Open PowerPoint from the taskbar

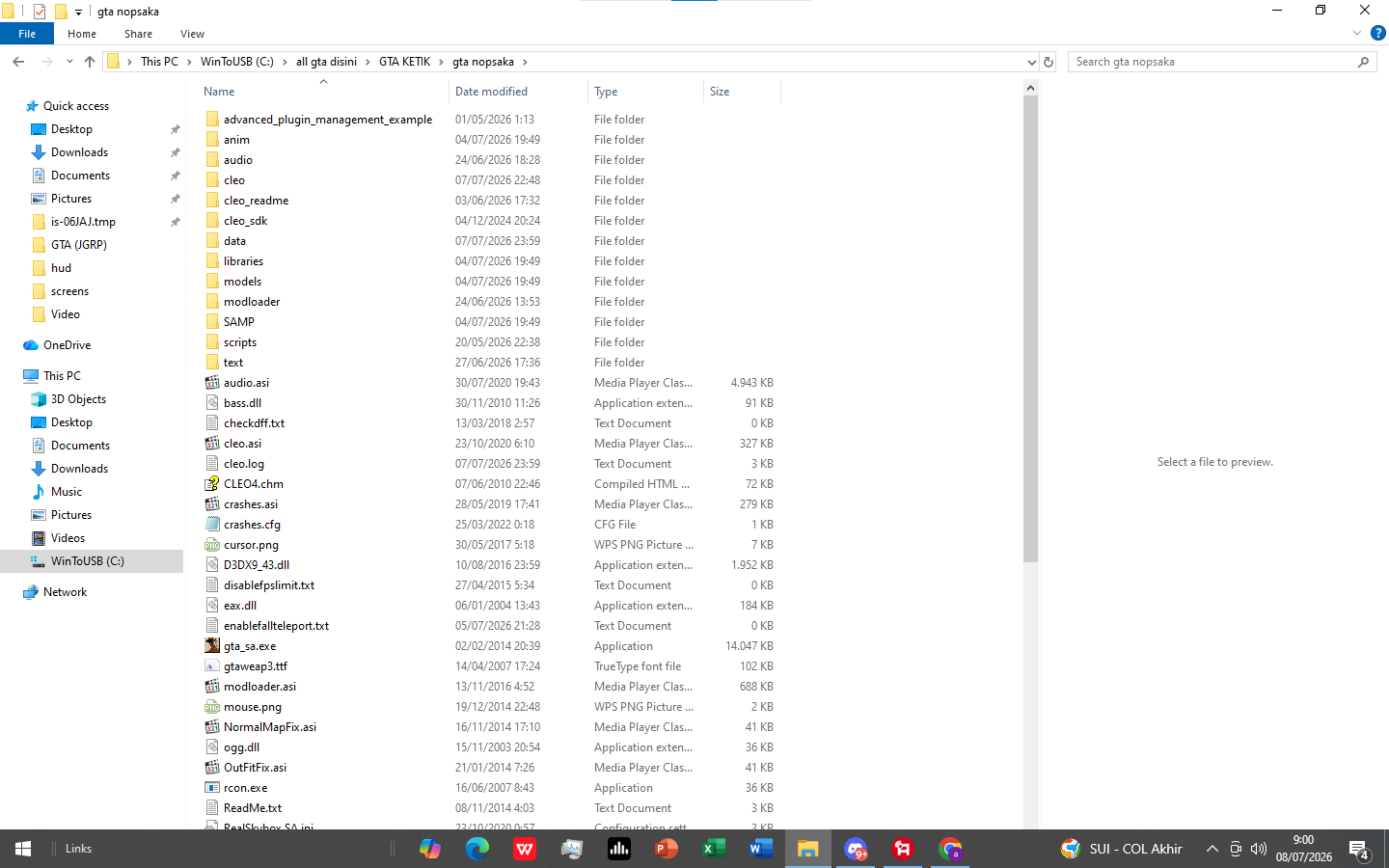[667, 849]
